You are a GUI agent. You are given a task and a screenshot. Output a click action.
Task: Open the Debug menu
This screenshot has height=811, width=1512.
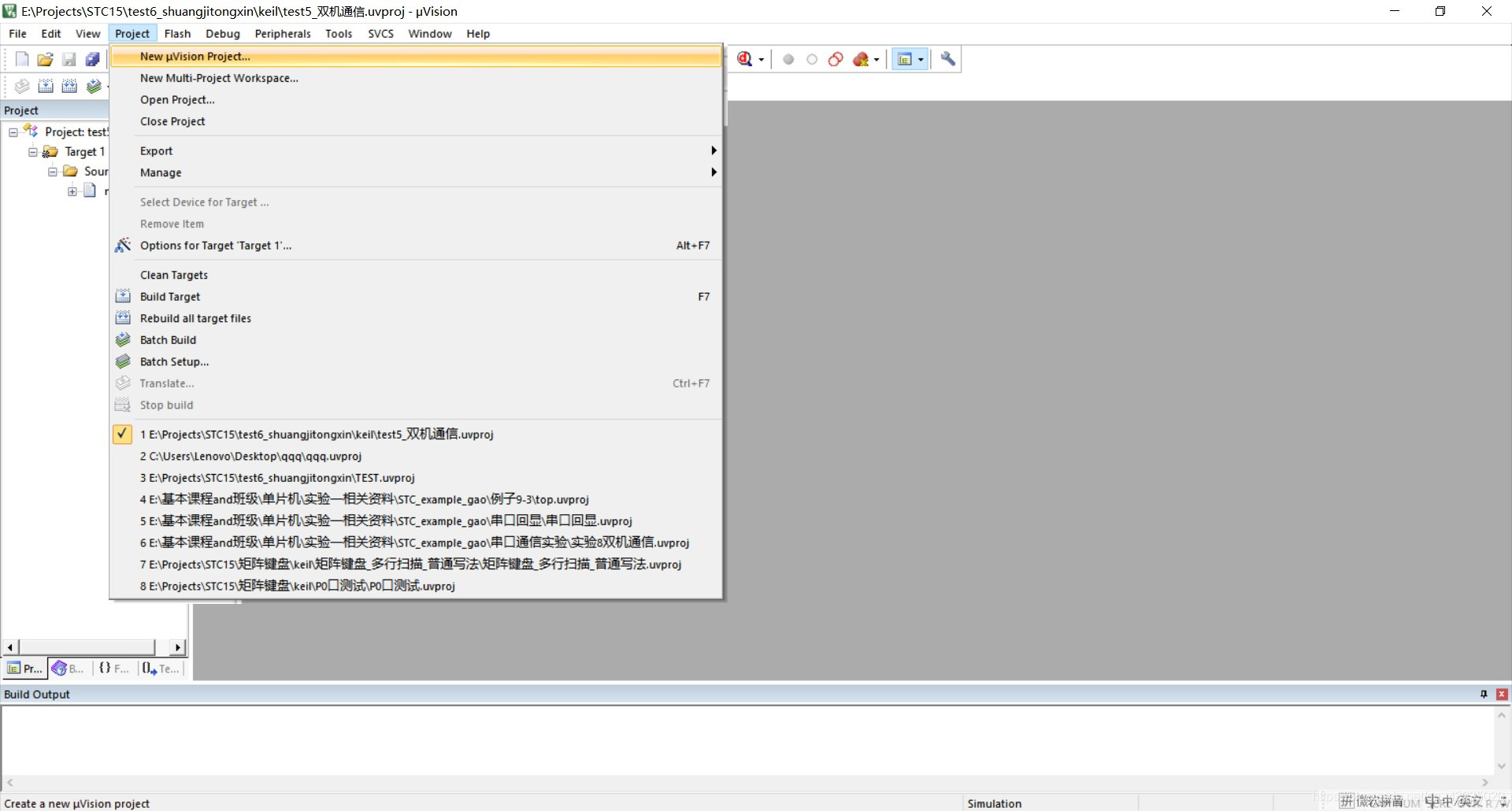tap(223, 33)
